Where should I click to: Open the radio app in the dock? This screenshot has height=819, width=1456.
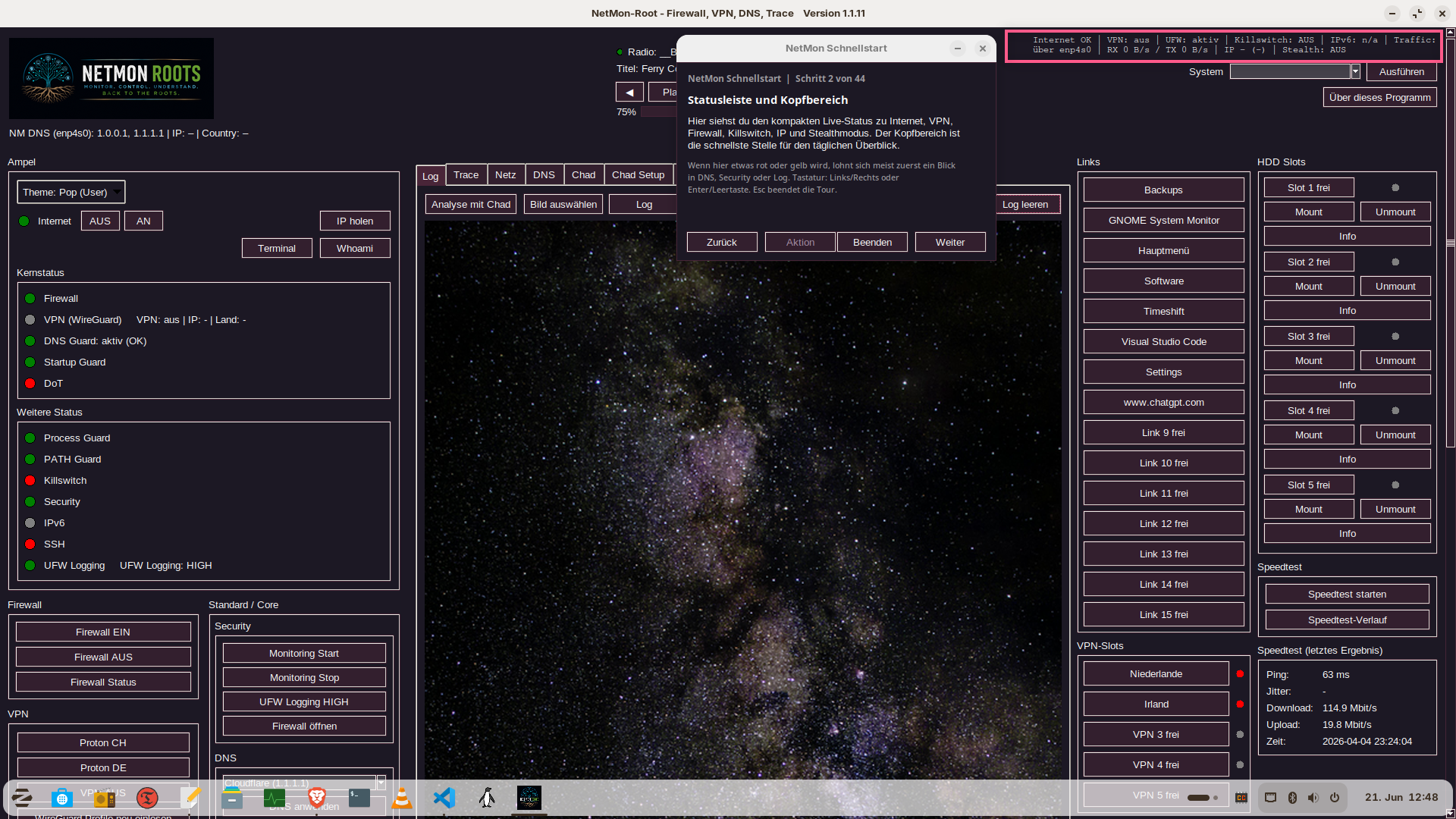pos(105,797)
